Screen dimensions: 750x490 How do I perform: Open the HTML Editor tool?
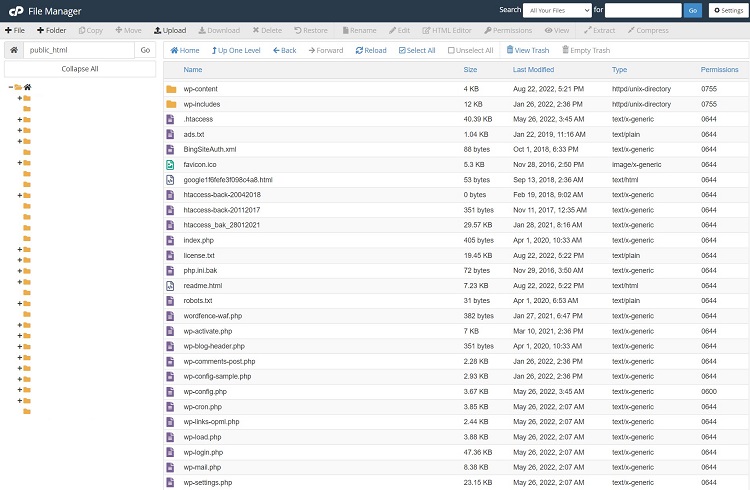[447, 30]
